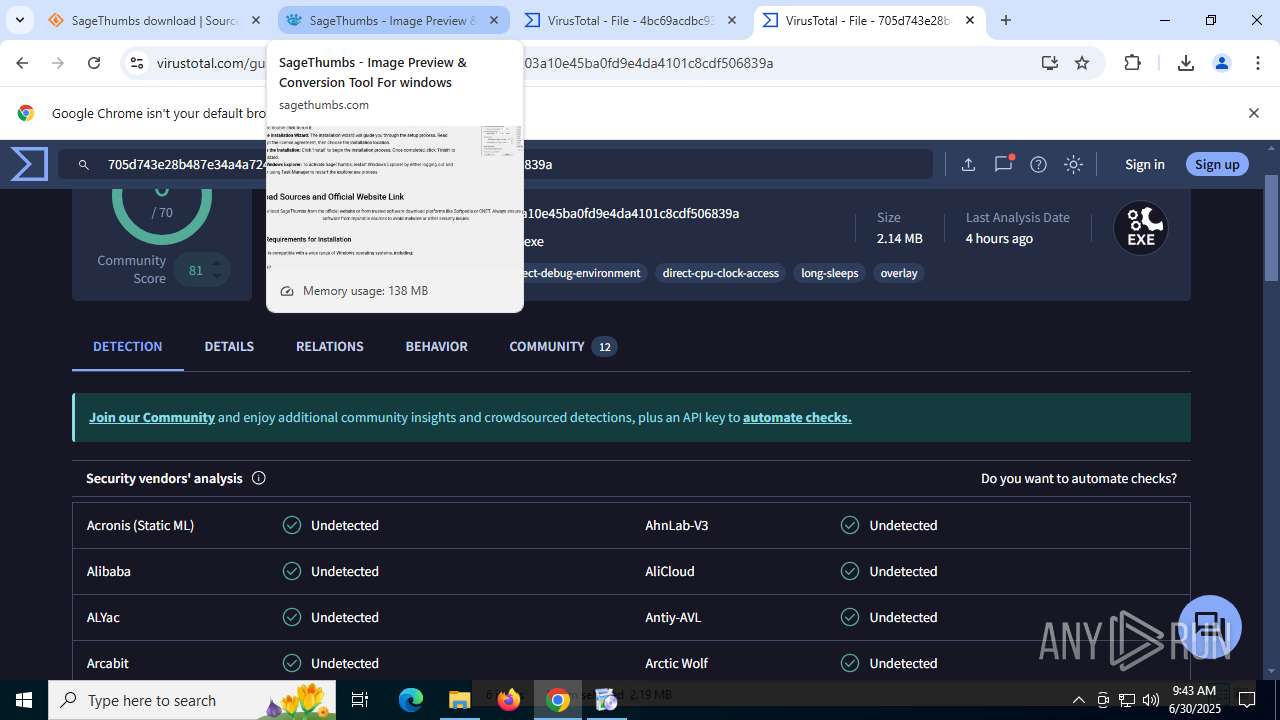Open Chrome downloads panel
The height and width of the screenshot is (720, 1280).
pyautogui.click(x=1186, y=63)
